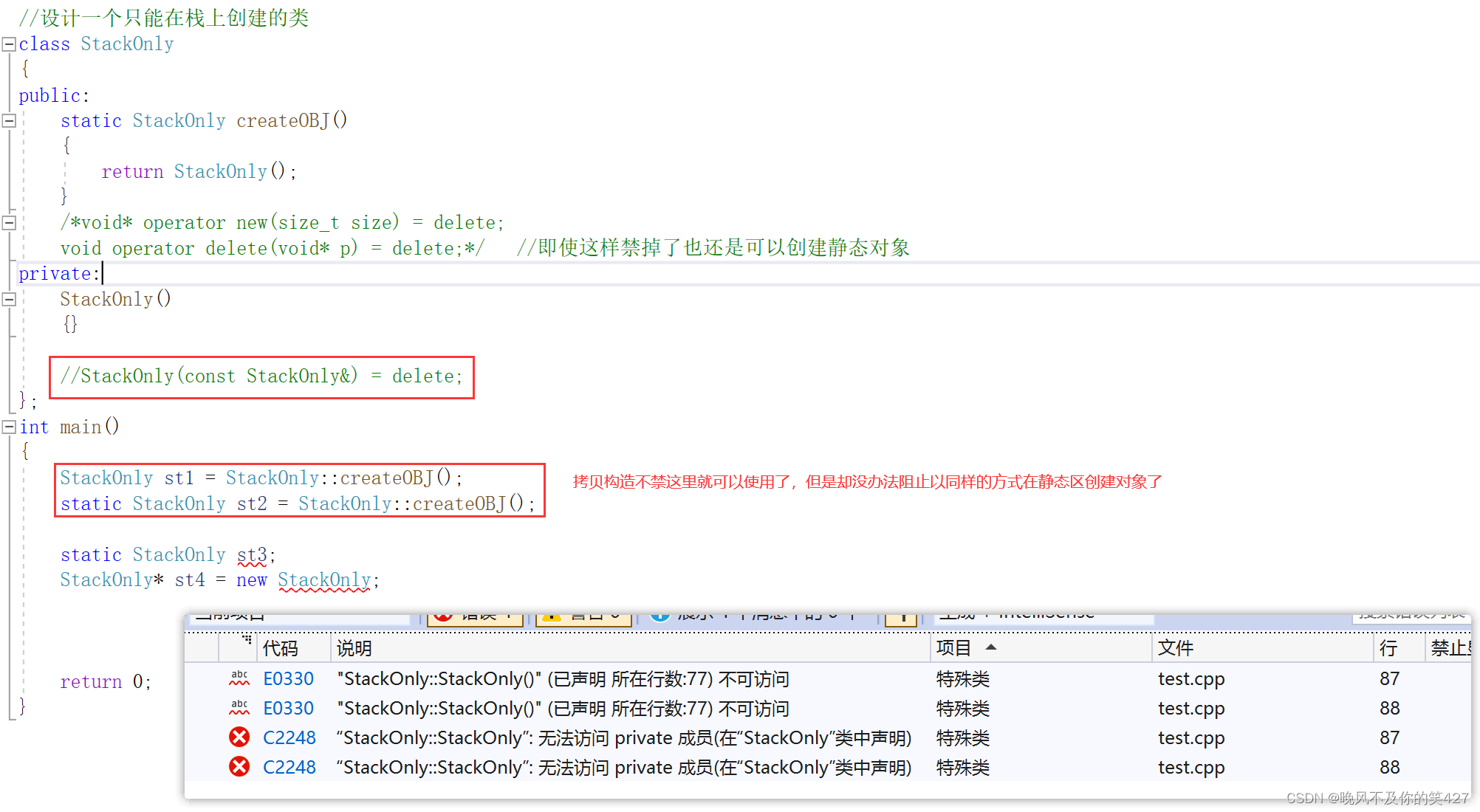Sort the error list by 代码 column
Screen dimensions: 1480x812
click(x=281, y=648)
